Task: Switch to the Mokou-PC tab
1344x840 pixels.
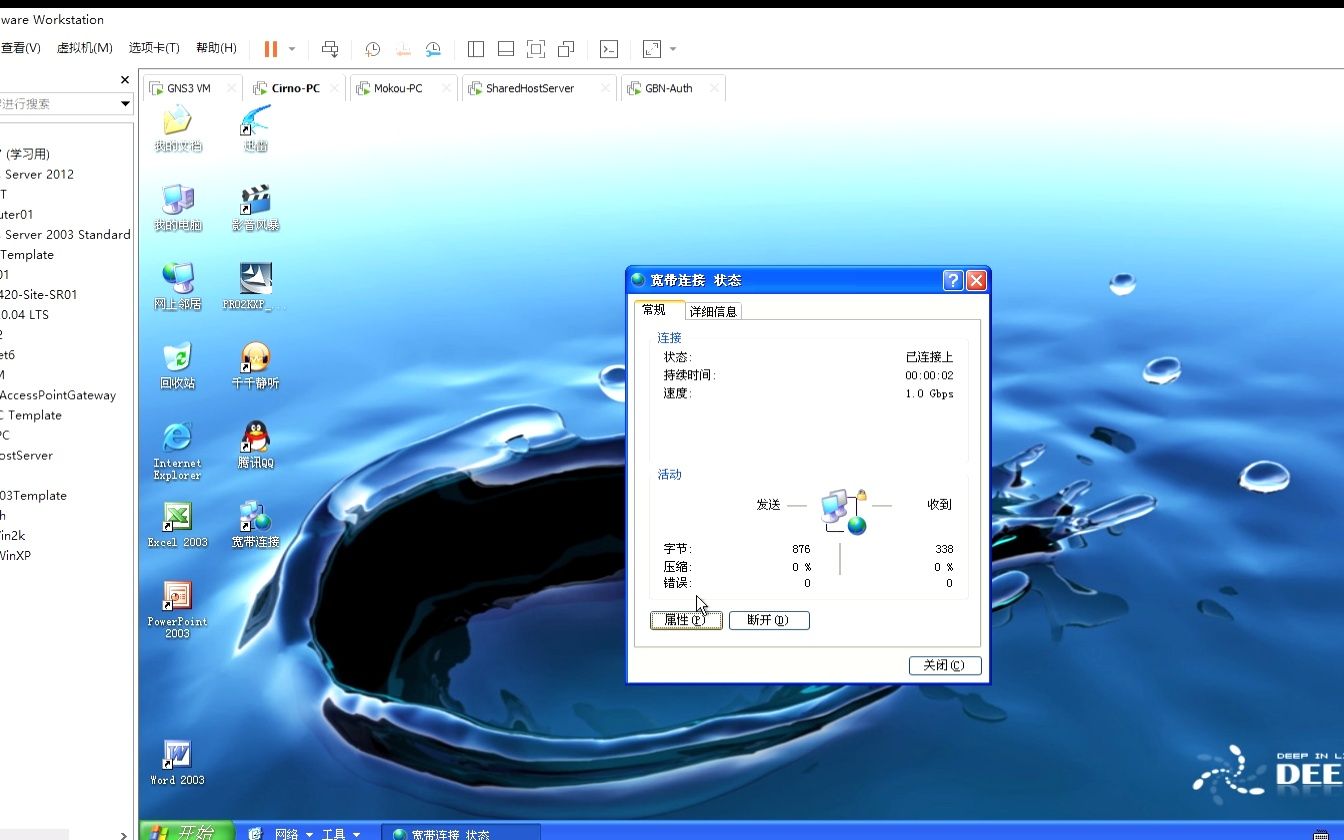Action: 398,88
